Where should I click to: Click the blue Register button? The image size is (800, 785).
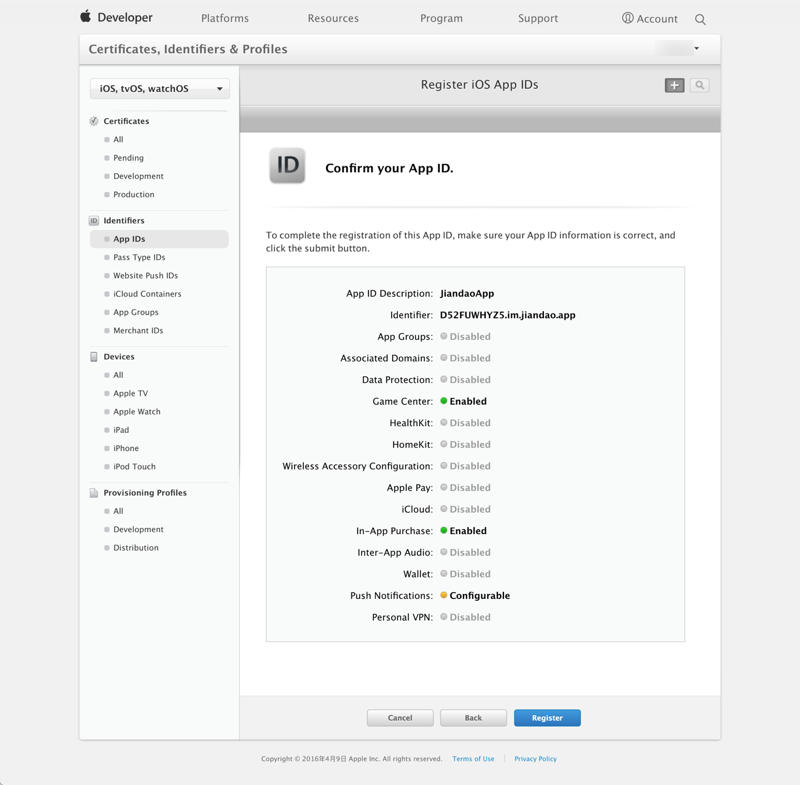point(547,718)
